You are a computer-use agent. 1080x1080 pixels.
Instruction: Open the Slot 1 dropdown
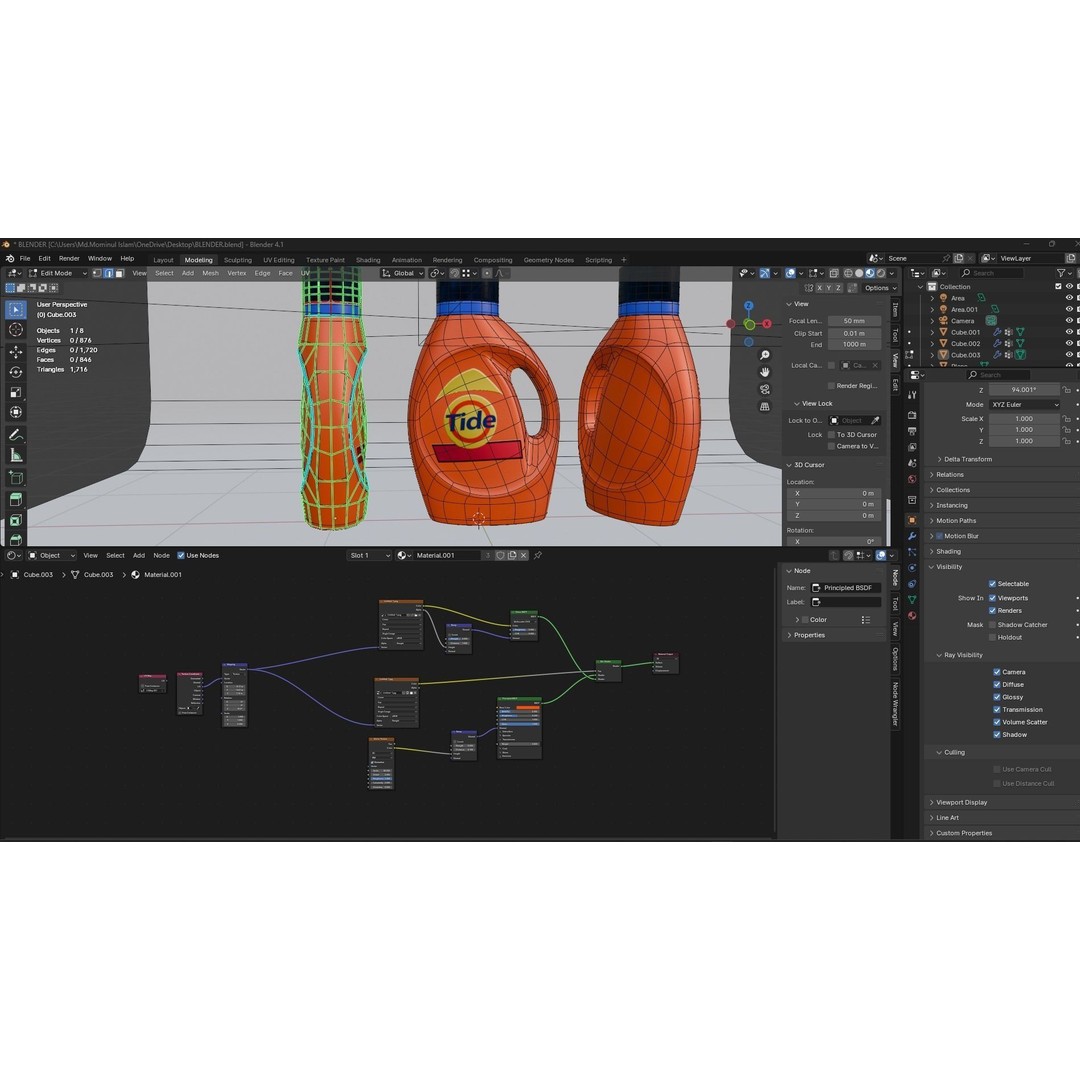pyautogui.click(x=369, y=556)
